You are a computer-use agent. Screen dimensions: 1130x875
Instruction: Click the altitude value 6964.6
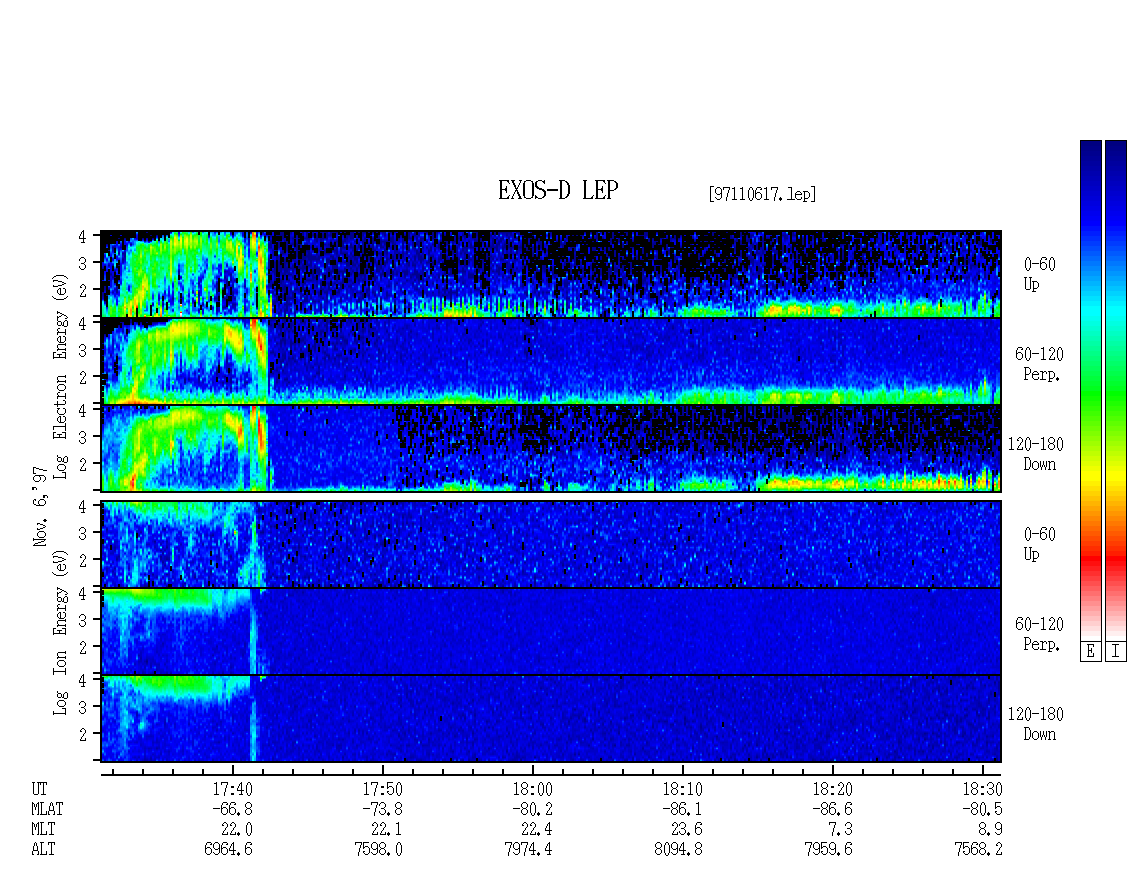228,850
